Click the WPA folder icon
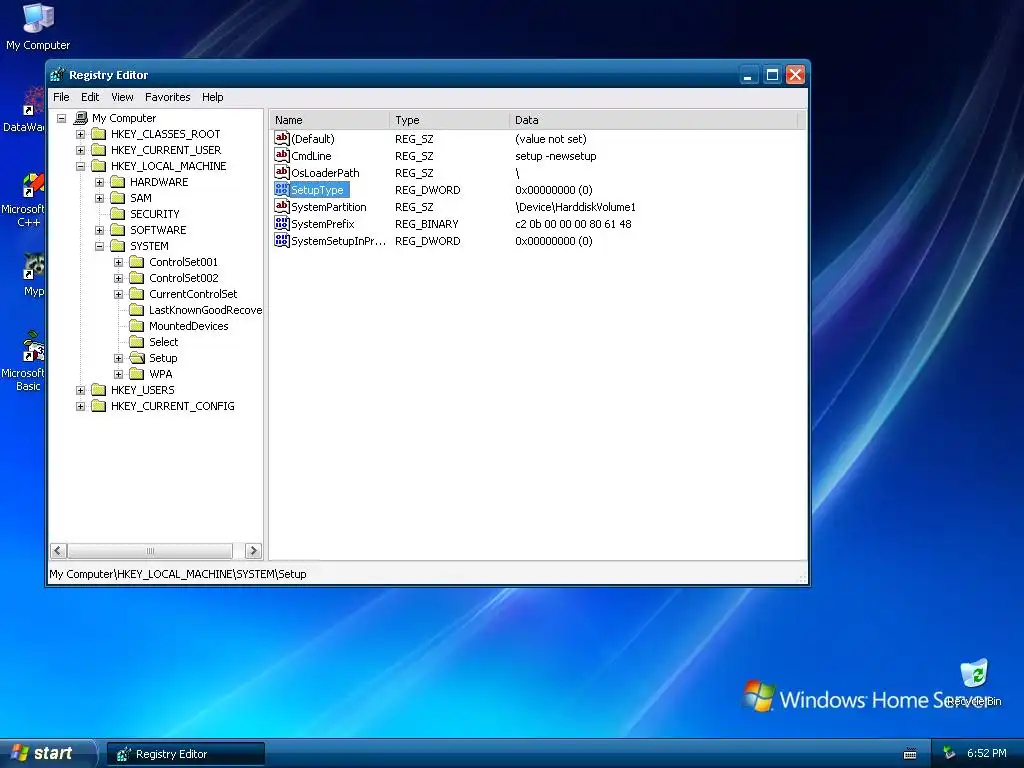Image resolution: width=1024 pixels, height=768 pixels. [x=136, y=374]
